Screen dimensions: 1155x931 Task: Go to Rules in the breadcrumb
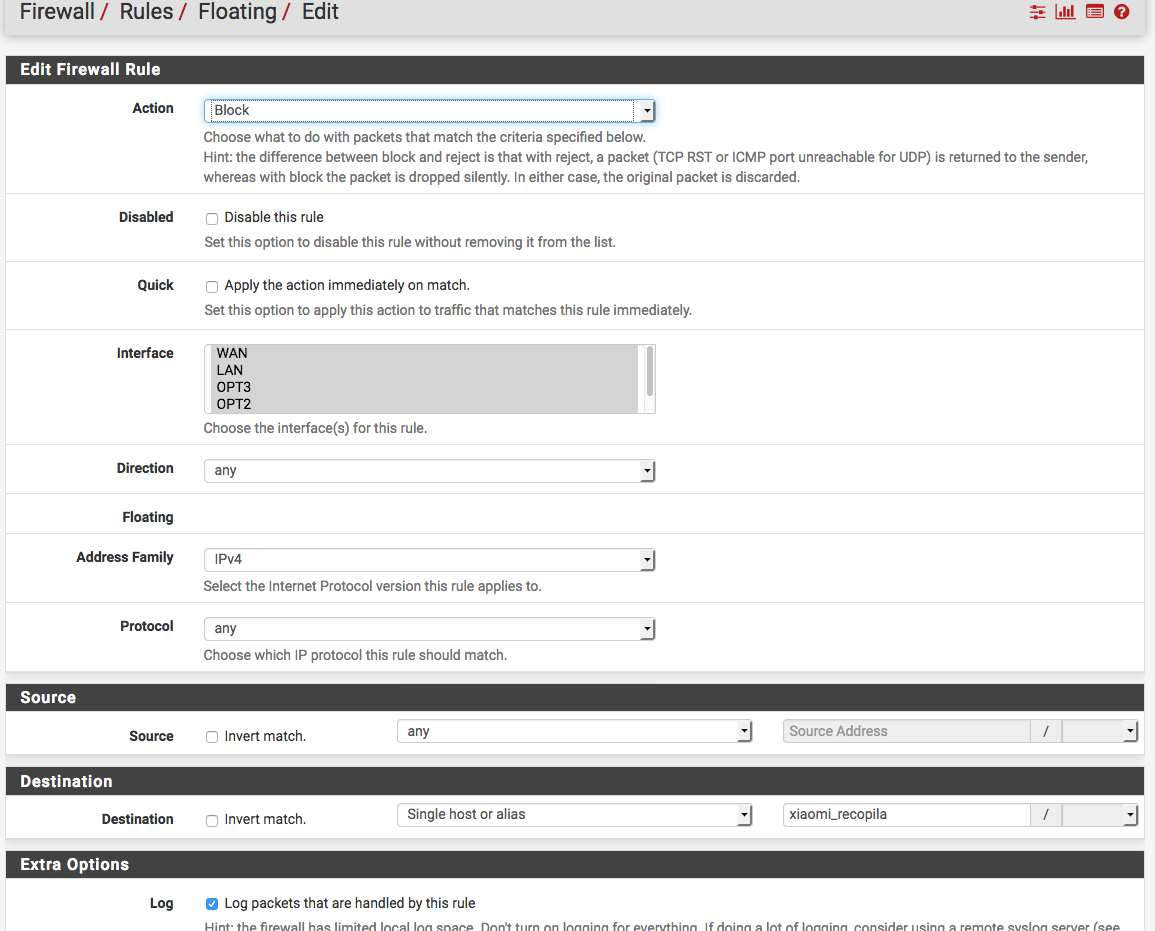click(x=146, y=12)
